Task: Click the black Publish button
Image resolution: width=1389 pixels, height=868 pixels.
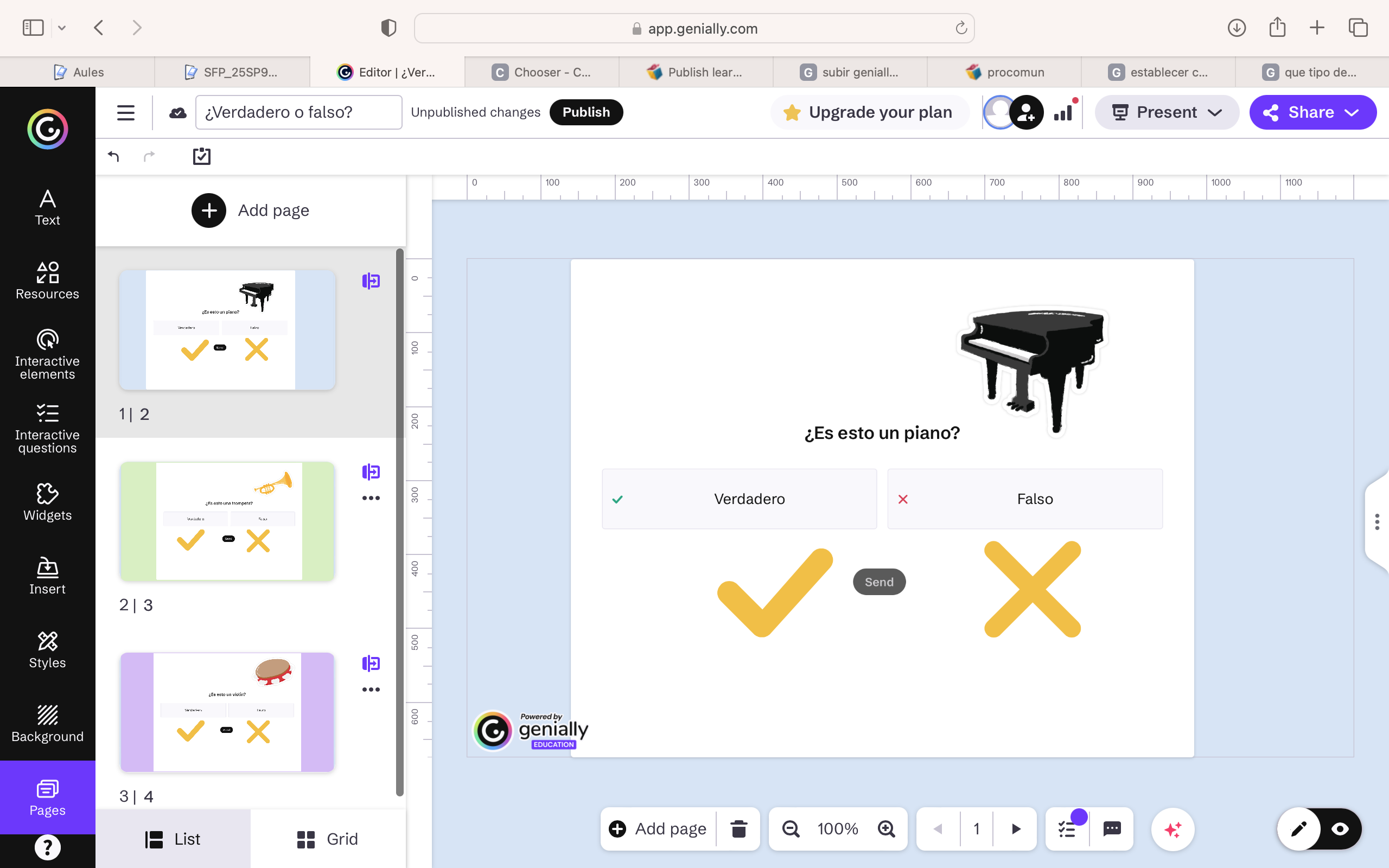Action: pos(585,112)
